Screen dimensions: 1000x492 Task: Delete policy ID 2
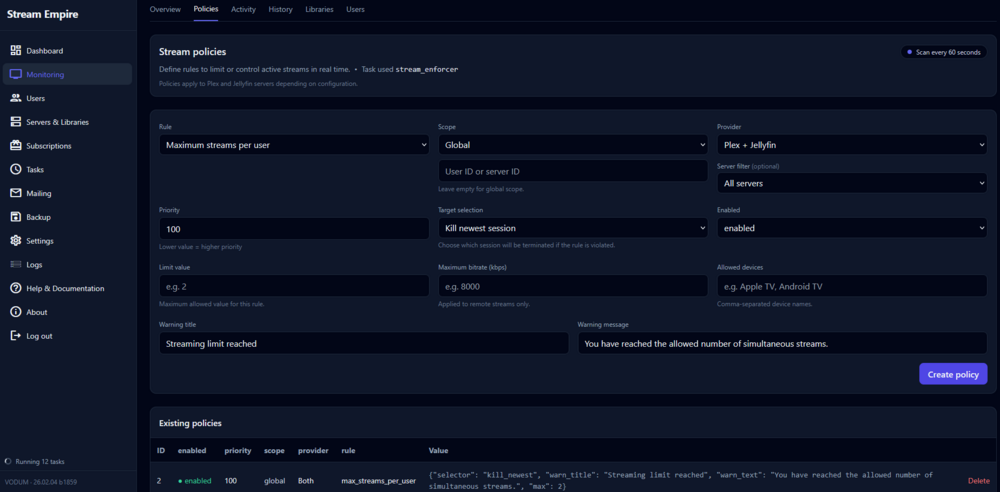[978, 481]
